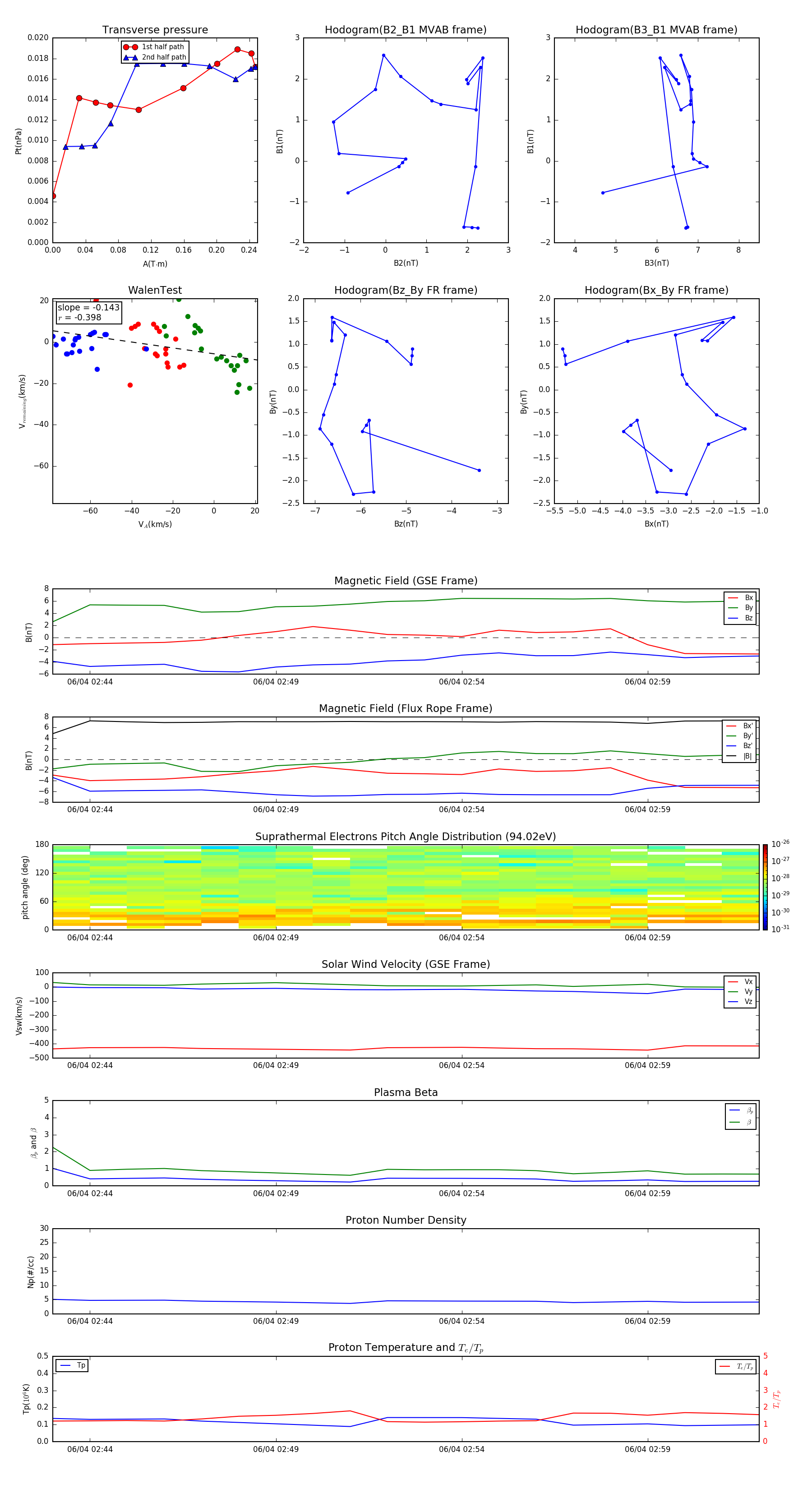Click '06/04 02:49' tick under GSE field
This screenshot has height=1489, width=812.
(x=276, y=682)
